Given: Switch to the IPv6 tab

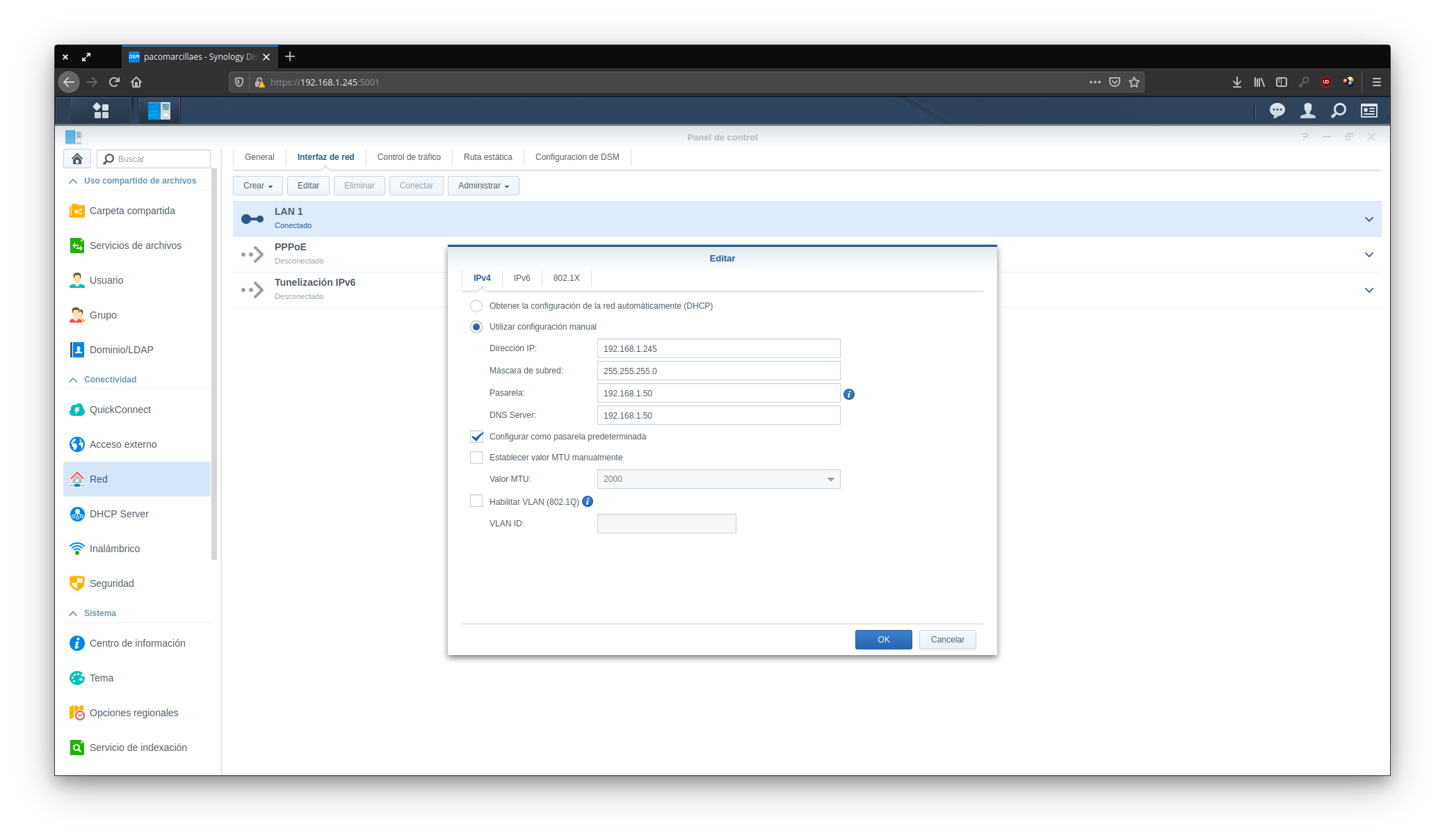Looking at the screenshot, I should 522,278.
